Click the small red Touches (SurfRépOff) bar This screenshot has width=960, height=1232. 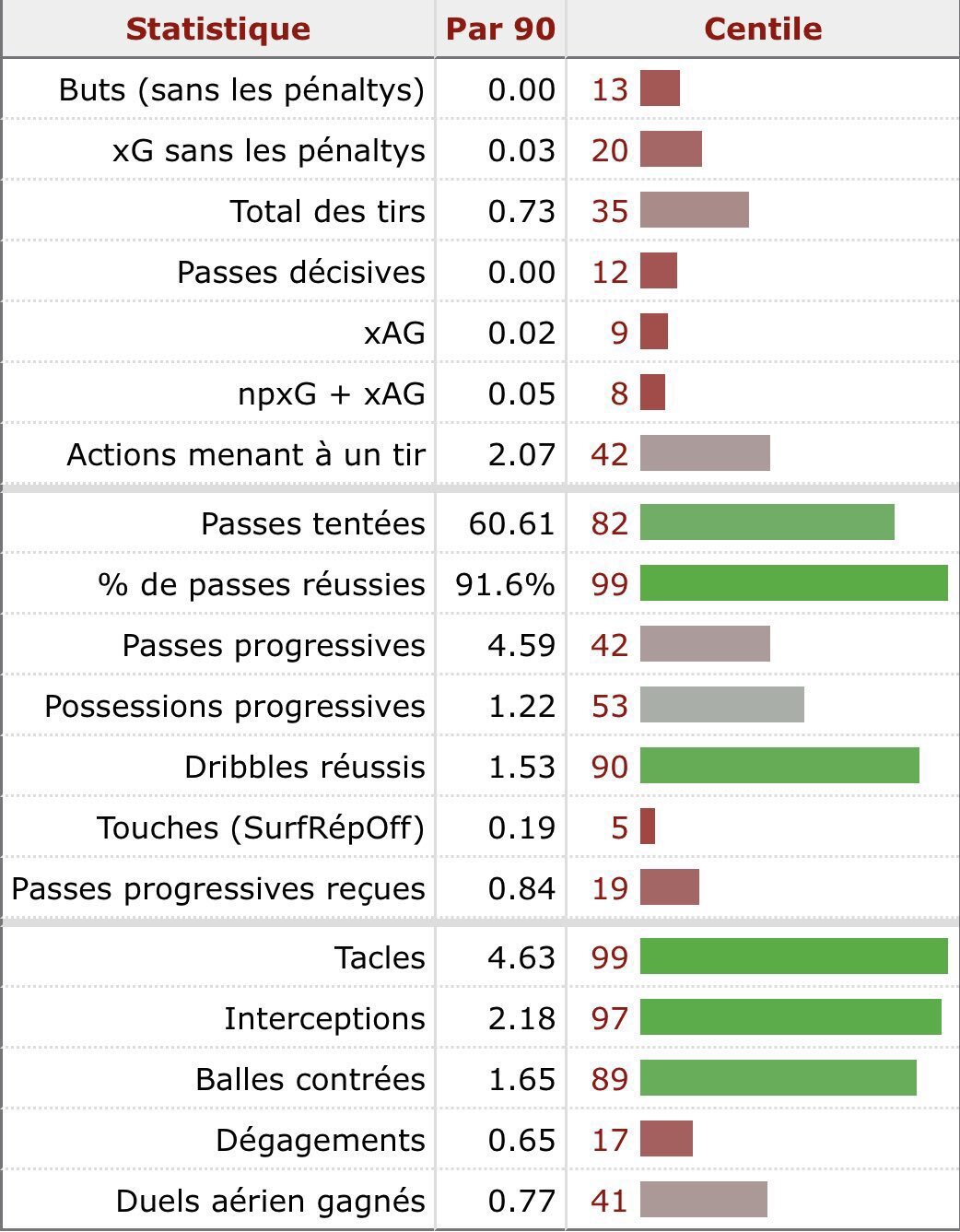(648, 827)
